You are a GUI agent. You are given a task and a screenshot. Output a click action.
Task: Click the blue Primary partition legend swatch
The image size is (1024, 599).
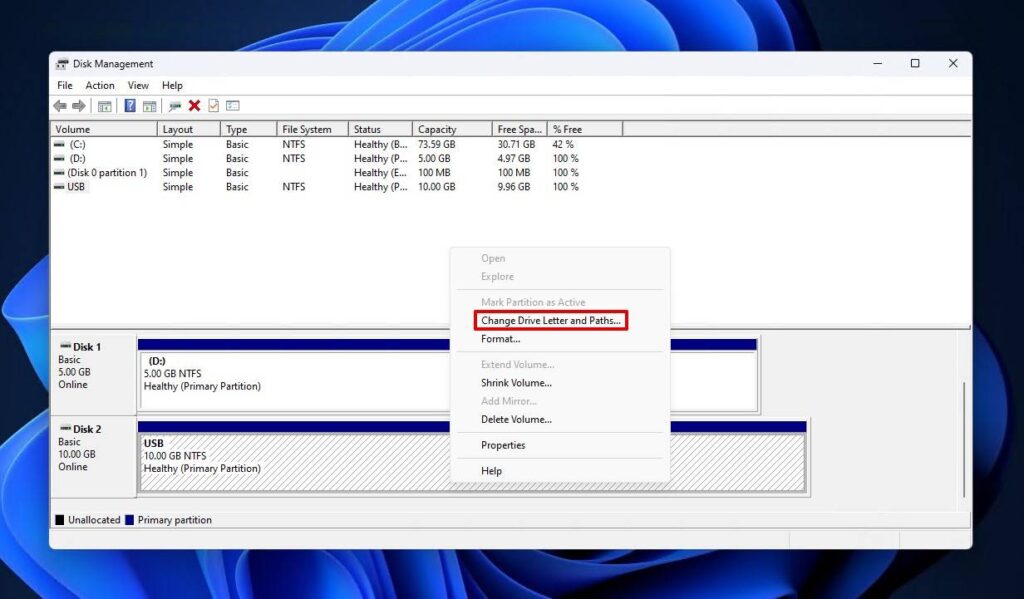[129, 519]
